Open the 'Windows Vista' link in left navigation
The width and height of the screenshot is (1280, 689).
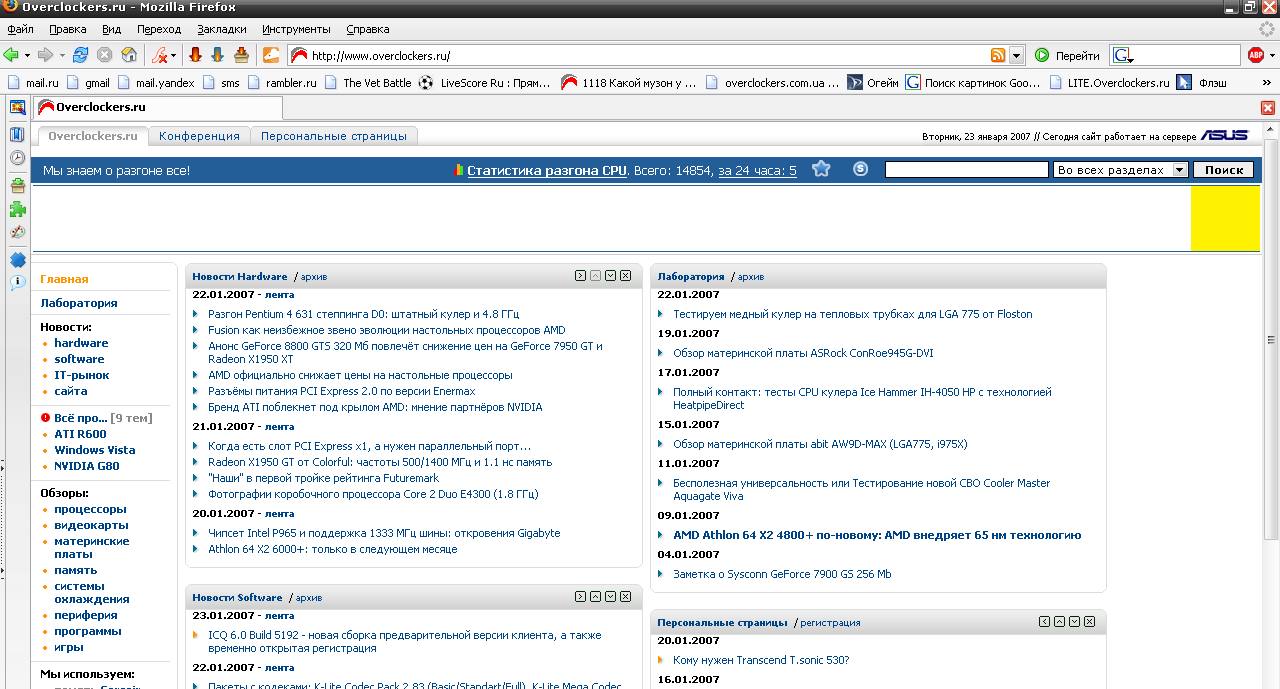click(95, 450)
